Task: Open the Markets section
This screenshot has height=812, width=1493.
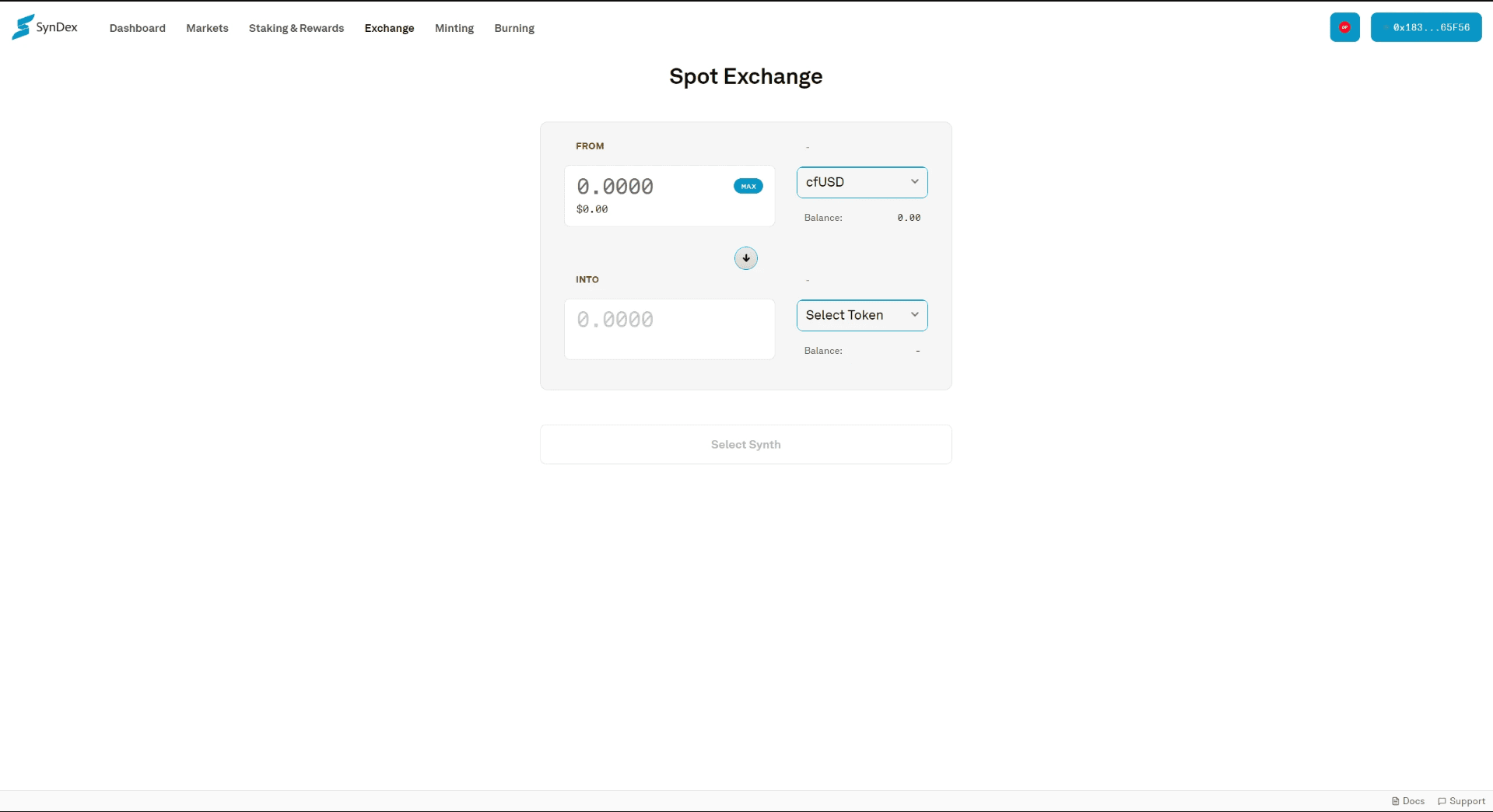Action: pyautogui.click(x=206, y=28)
